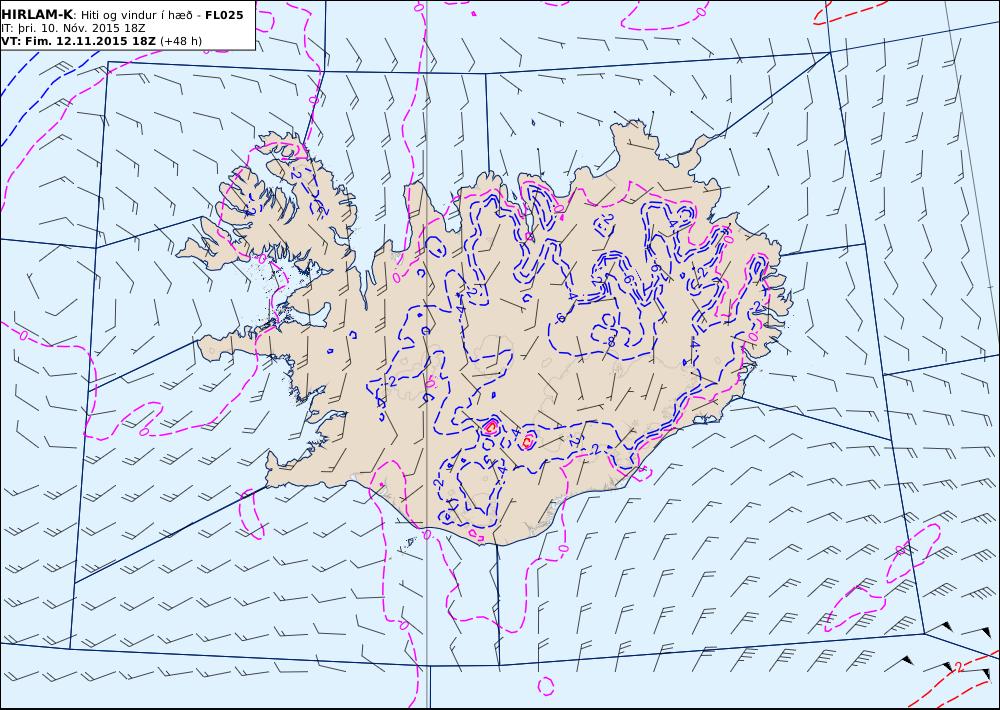Click the '(+48 h)' forecast offset text
The height and width of the screenshot is (710, 1000).
pyautogui.click(x=181, y=41)
